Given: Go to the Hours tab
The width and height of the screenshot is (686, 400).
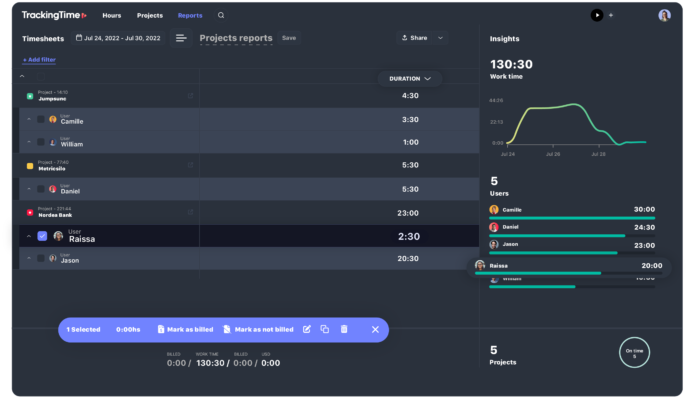Looking at the screenshot, I should [x=112, y=15].
